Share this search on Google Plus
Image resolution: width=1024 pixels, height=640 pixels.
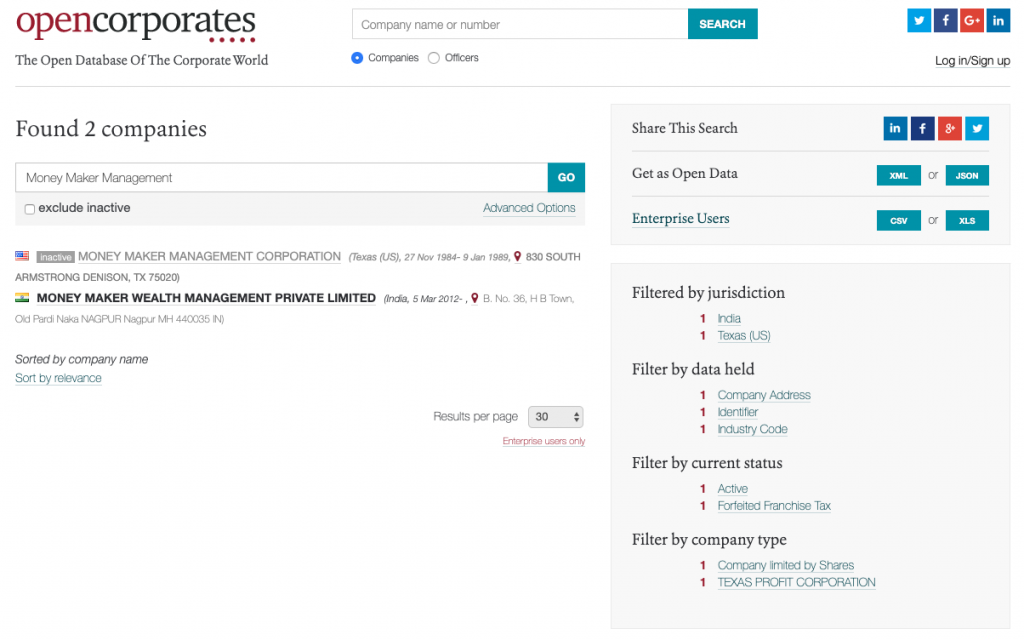(x=950, y=129)
